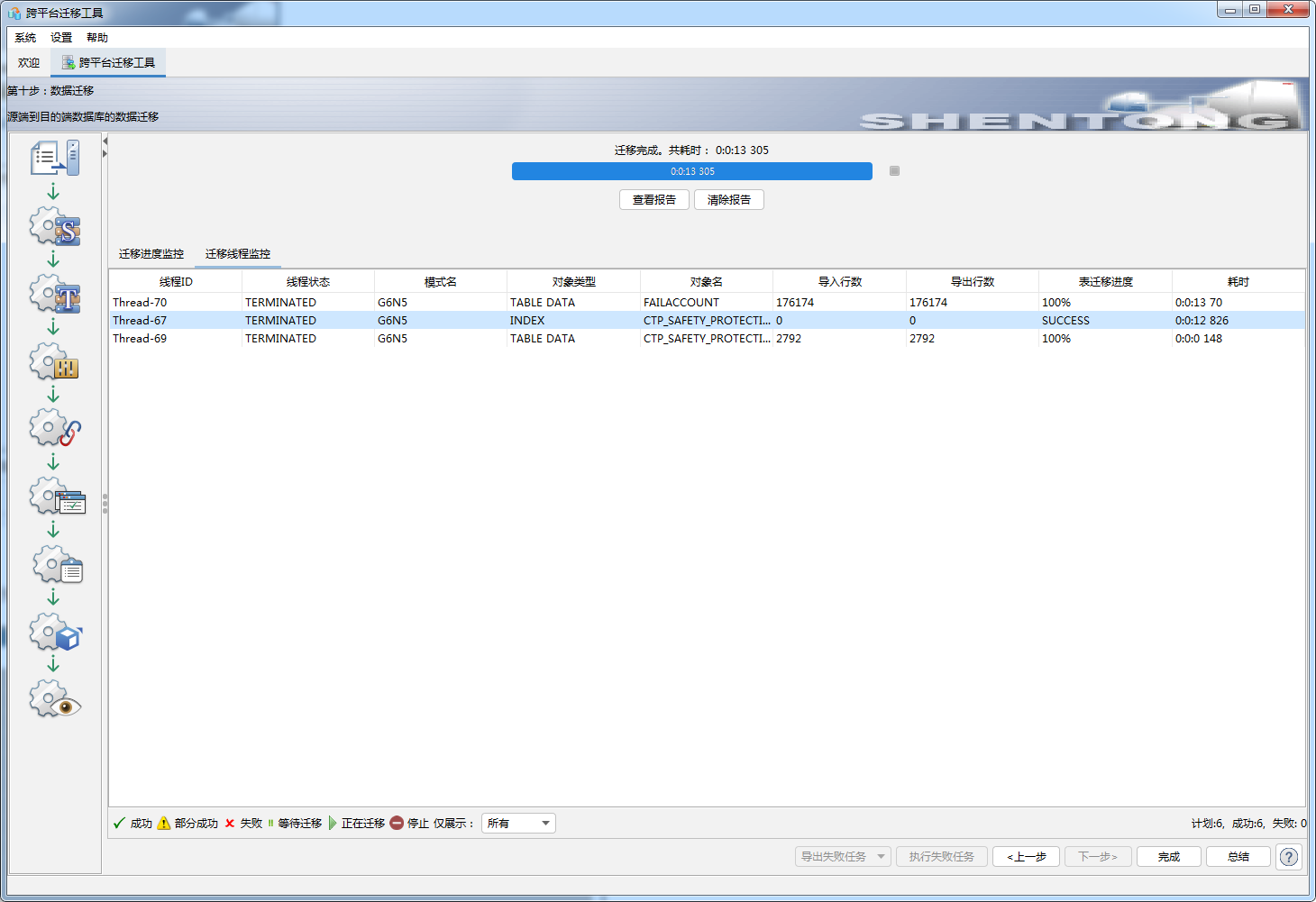Select the gear icon with letter S
Screen dimensions: 1316x902
coord(55,227)
